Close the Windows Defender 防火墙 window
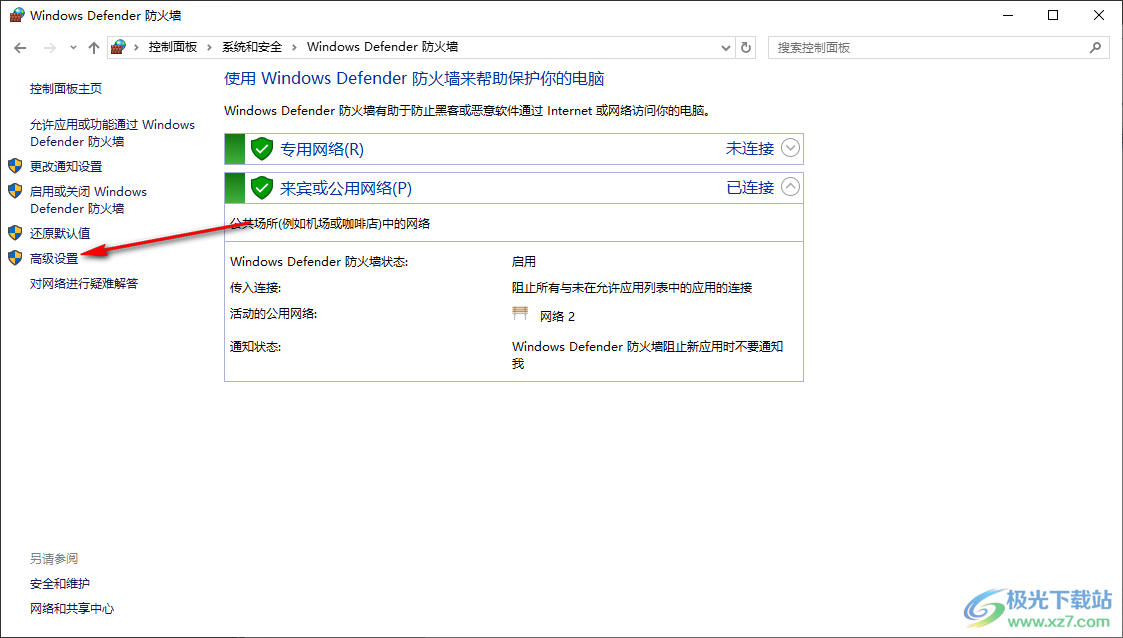The image size is (1123, 638). 1099,15
